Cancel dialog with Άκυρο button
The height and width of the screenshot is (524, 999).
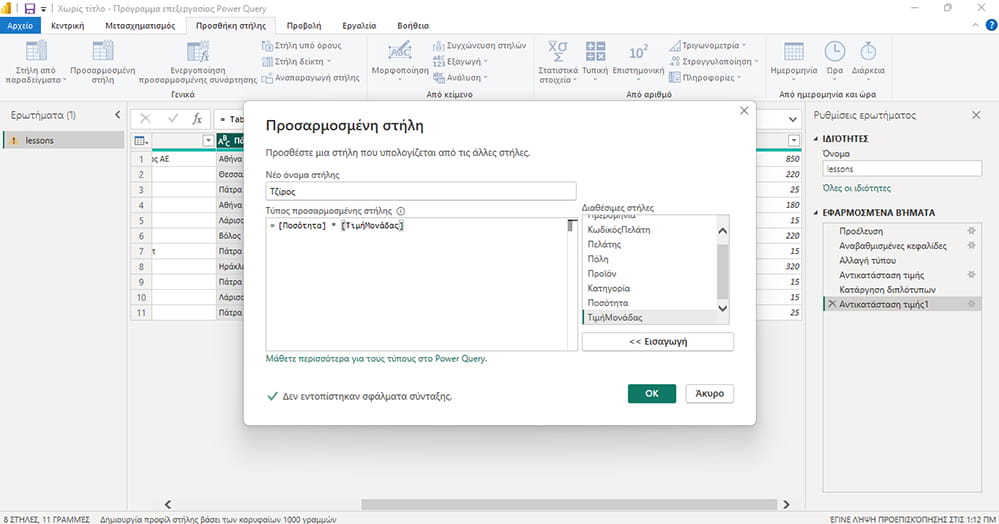coord(710,393)
